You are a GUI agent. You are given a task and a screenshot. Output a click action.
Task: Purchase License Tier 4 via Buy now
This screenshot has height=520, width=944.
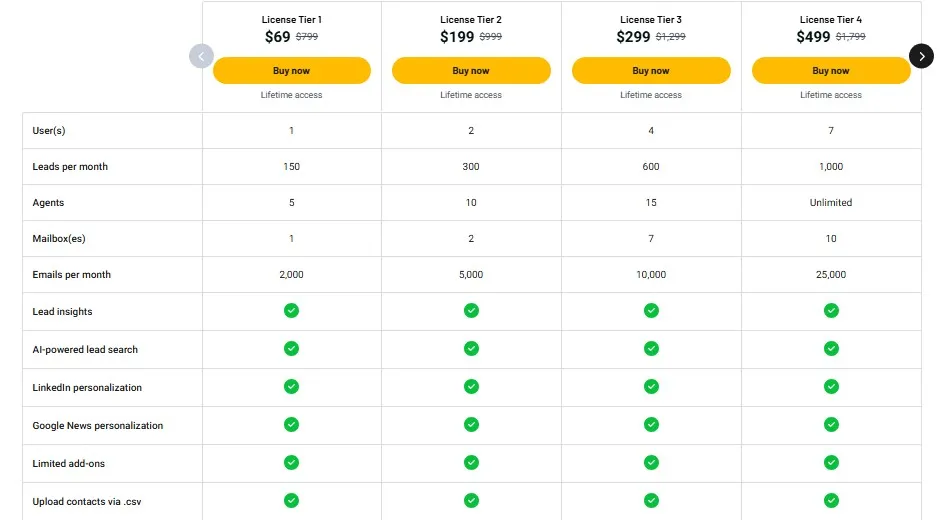pos(831,71)
